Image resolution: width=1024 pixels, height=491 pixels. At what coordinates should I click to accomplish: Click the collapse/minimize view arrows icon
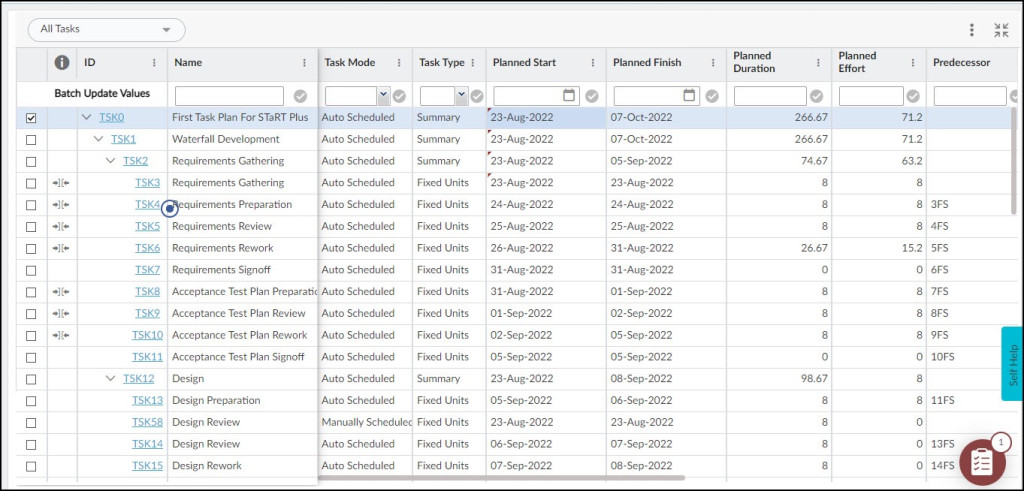point(1001,30)
